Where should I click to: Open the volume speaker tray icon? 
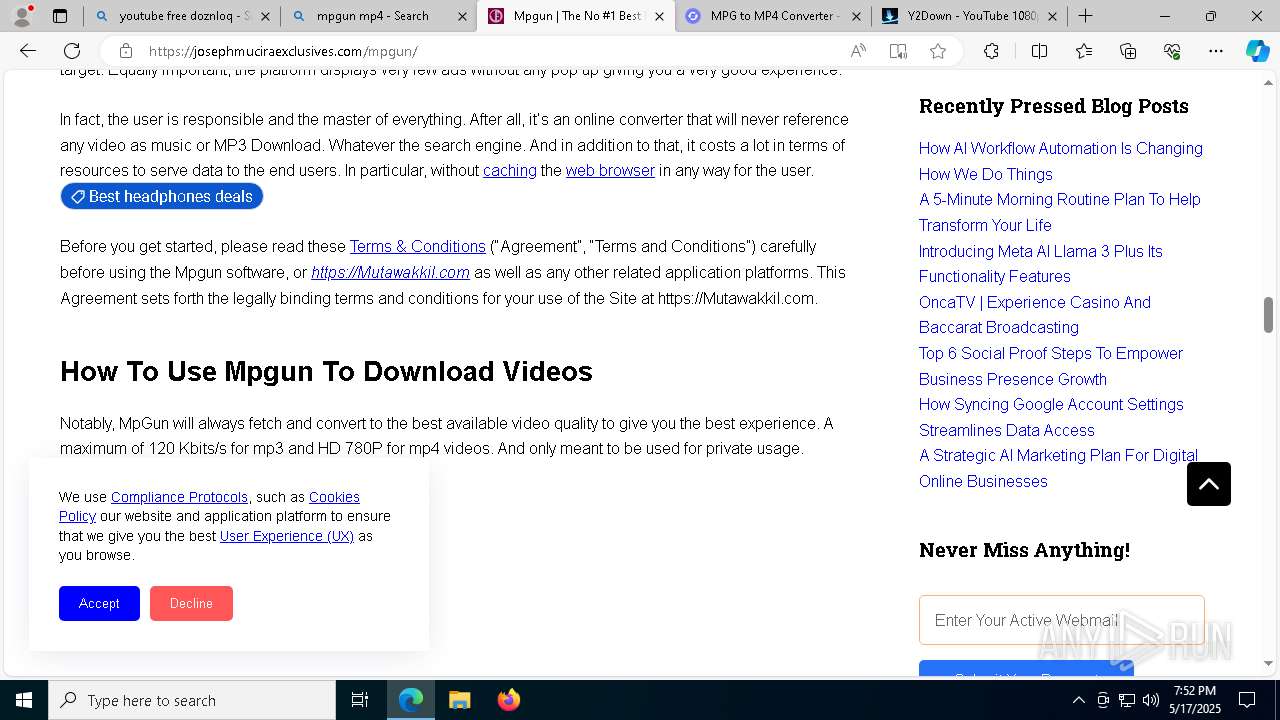(x=1150, y=700)
